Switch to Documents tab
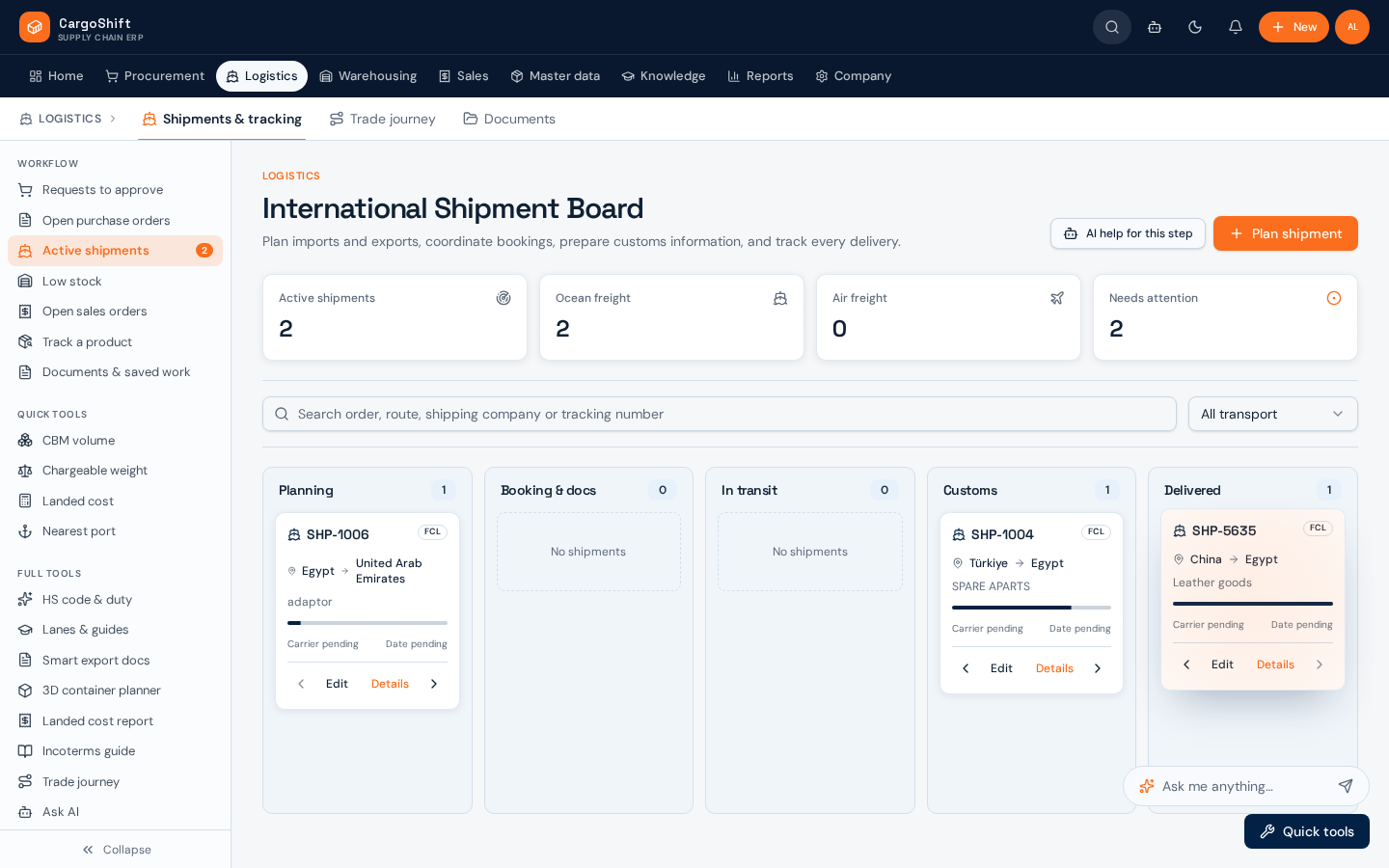The width and height of the screenshot is (1389, 868). [x=509, y=119]
